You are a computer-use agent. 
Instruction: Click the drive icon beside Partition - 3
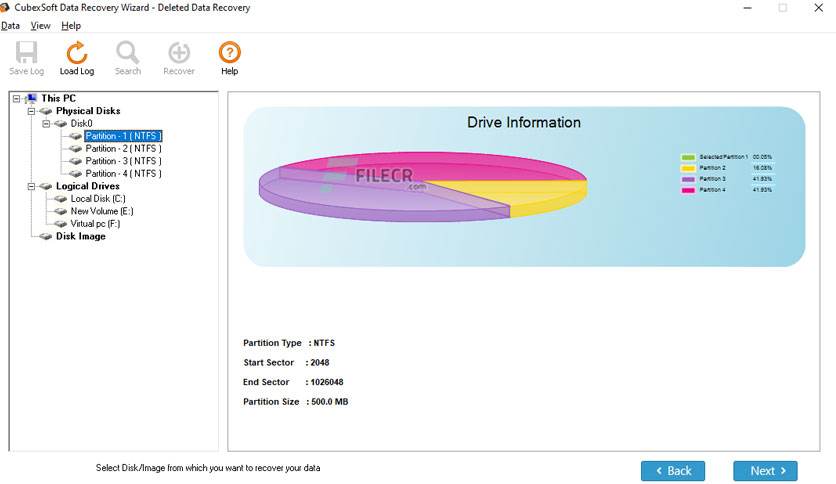[75, 161]
